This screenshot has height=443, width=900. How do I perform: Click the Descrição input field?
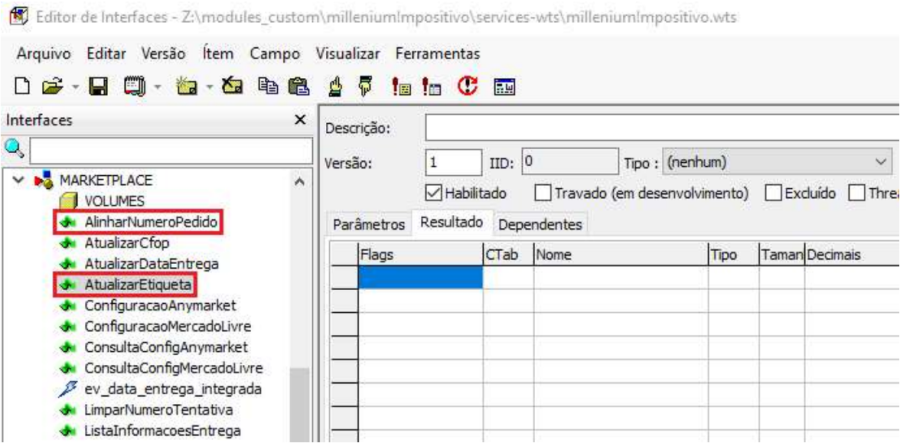(x=662, y=127)
